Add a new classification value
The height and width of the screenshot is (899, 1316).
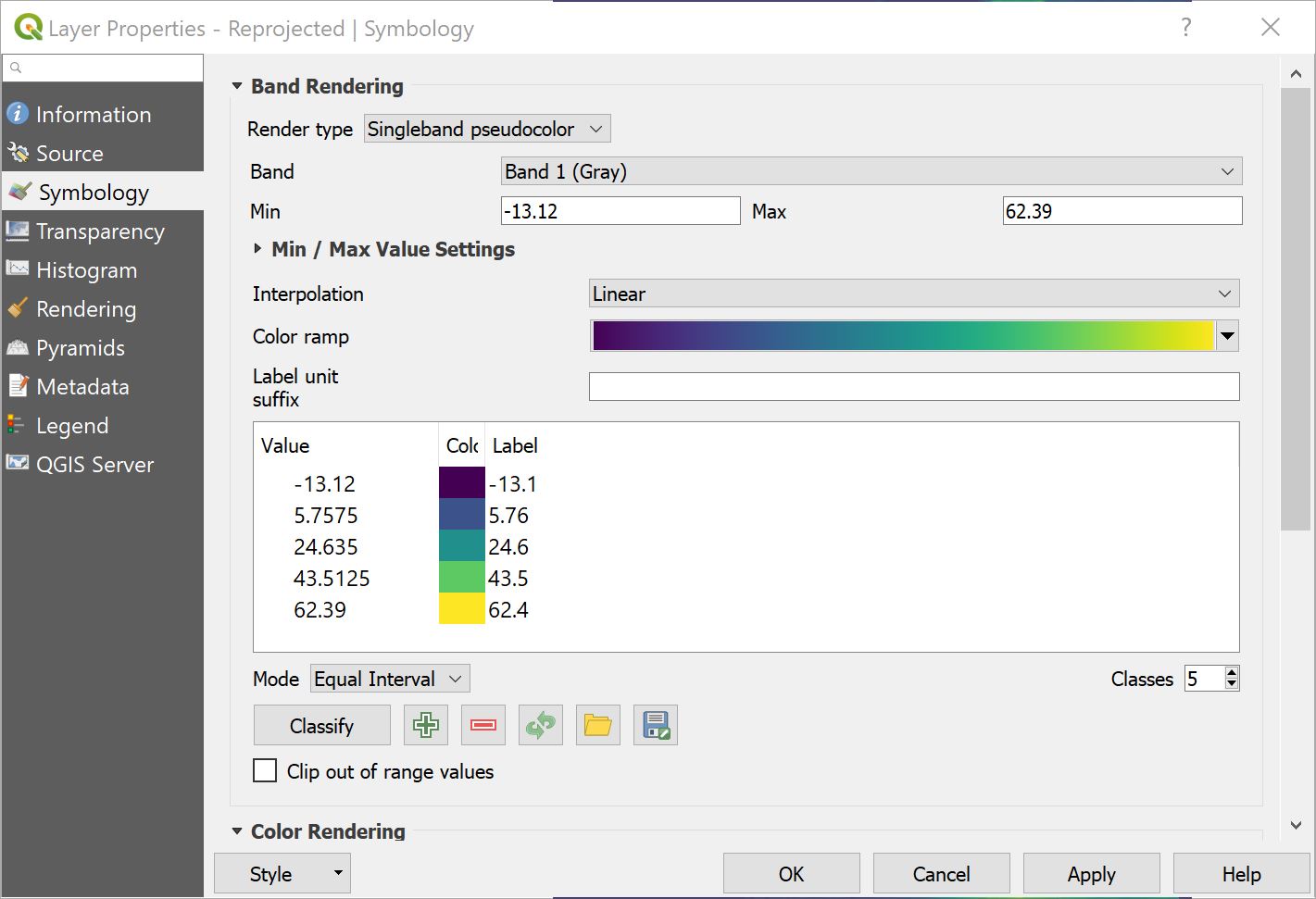coord(425,725)
